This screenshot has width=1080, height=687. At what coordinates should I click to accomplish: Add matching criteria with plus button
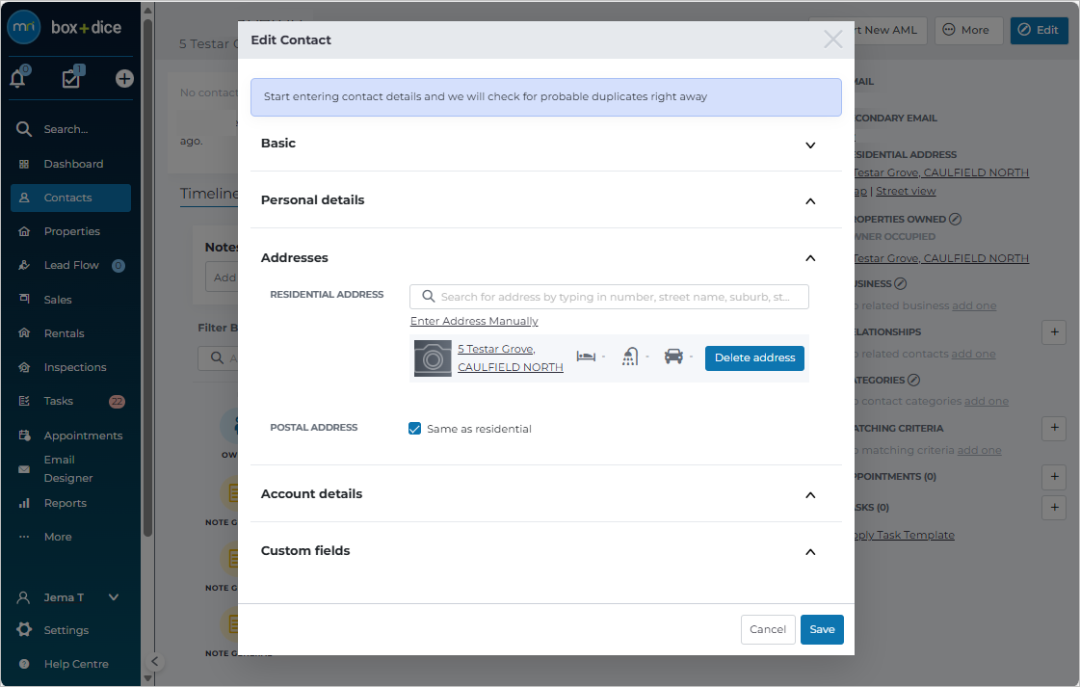point(1055,429)
